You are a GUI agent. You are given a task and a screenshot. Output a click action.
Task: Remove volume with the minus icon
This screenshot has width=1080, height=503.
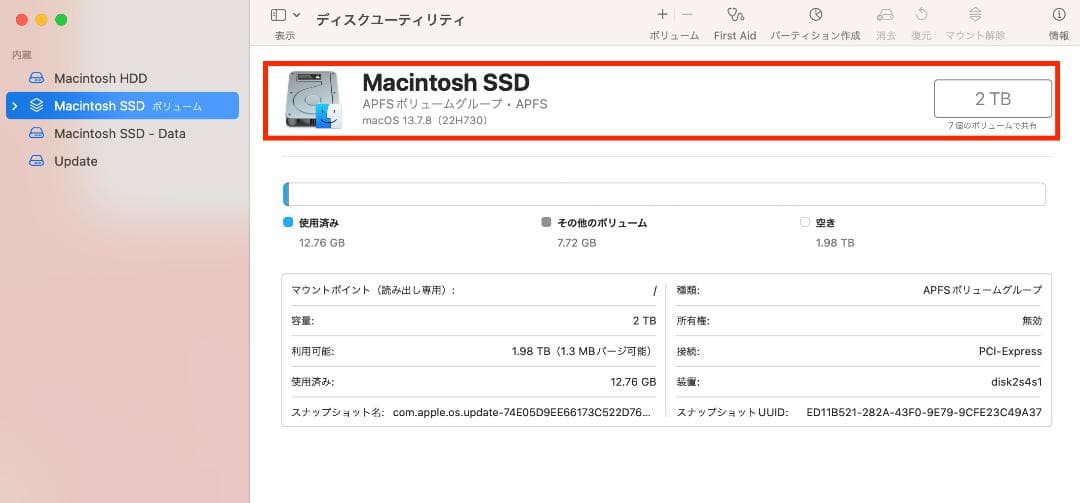pos(687,14)
